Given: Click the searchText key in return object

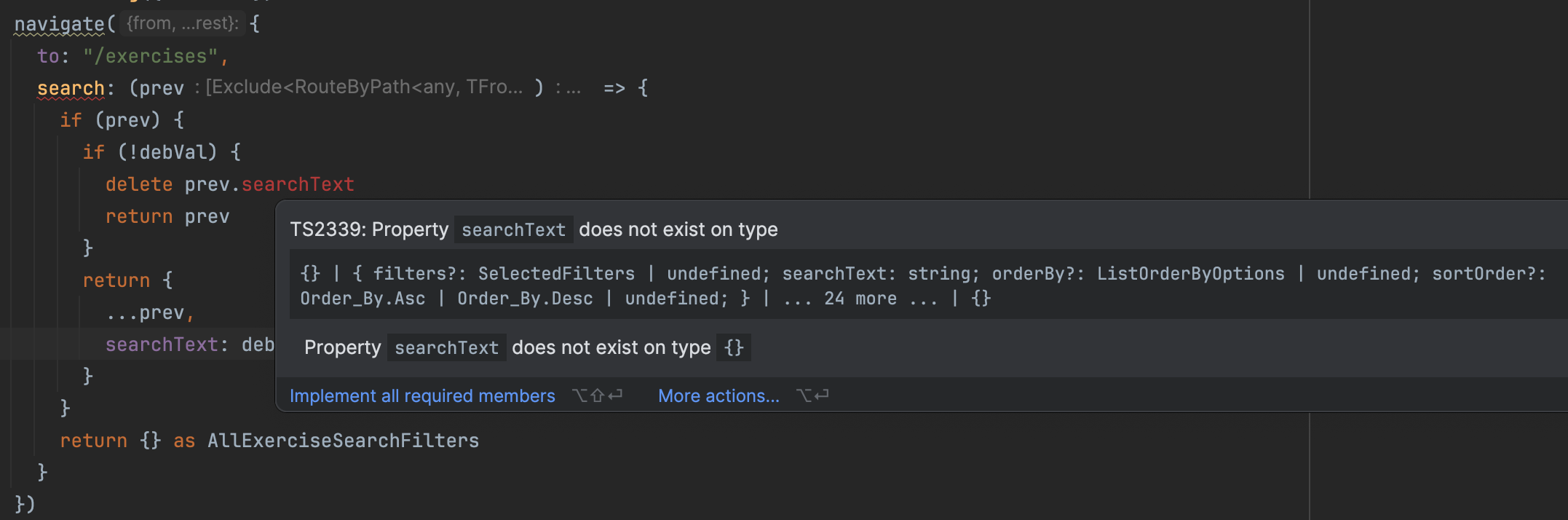Looking at the screenshot, I should [x=162, y=344].
